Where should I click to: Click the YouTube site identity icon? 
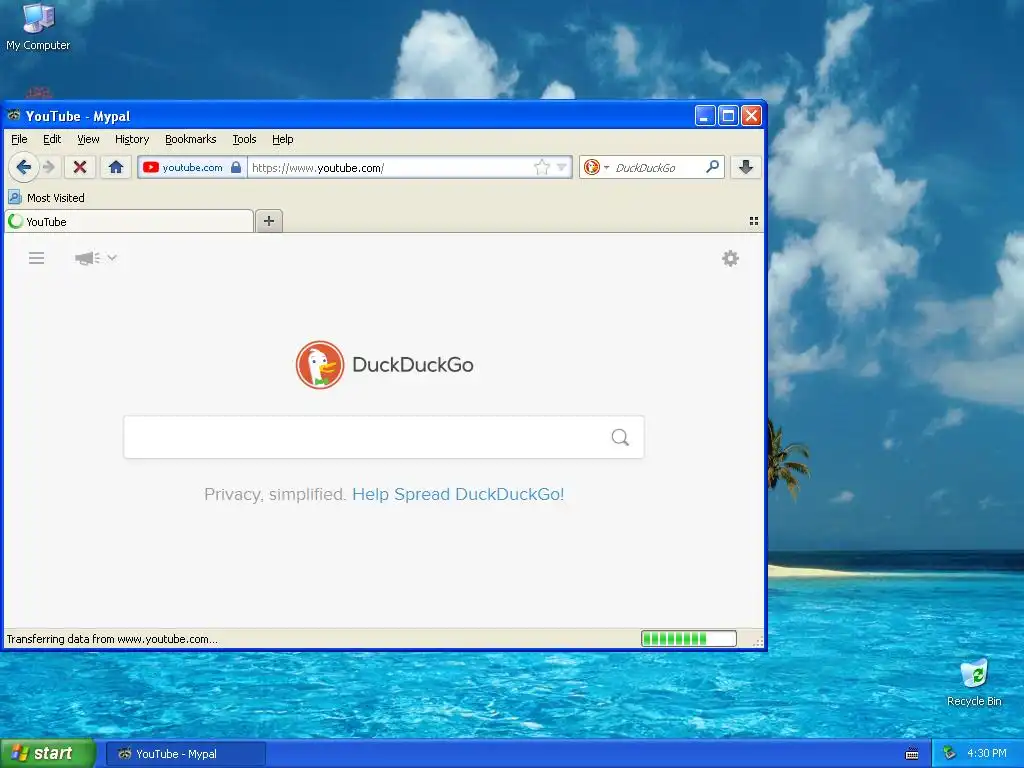coord(151,167)
